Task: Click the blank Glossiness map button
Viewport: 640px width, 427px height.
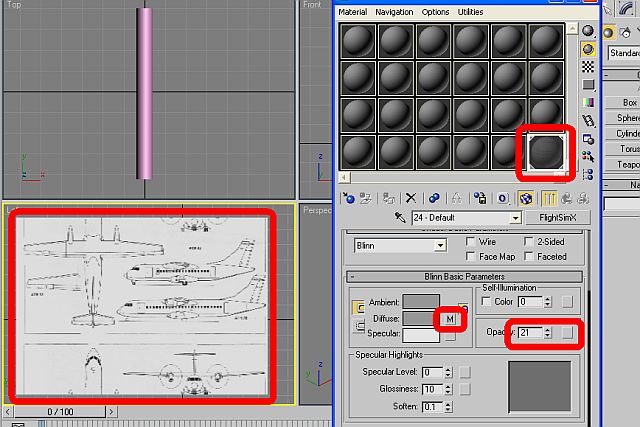Action: point(465,389)
